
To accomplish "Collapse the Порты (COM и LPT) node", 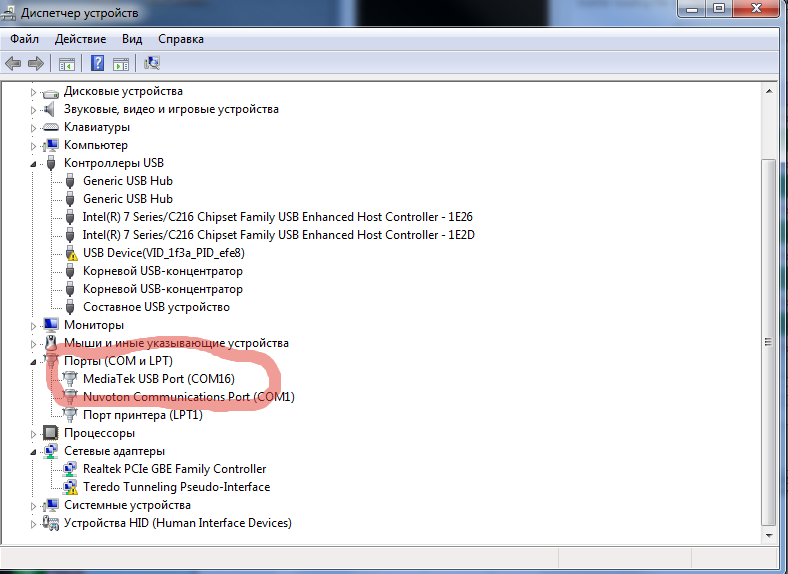I will [x=33, y=362].
